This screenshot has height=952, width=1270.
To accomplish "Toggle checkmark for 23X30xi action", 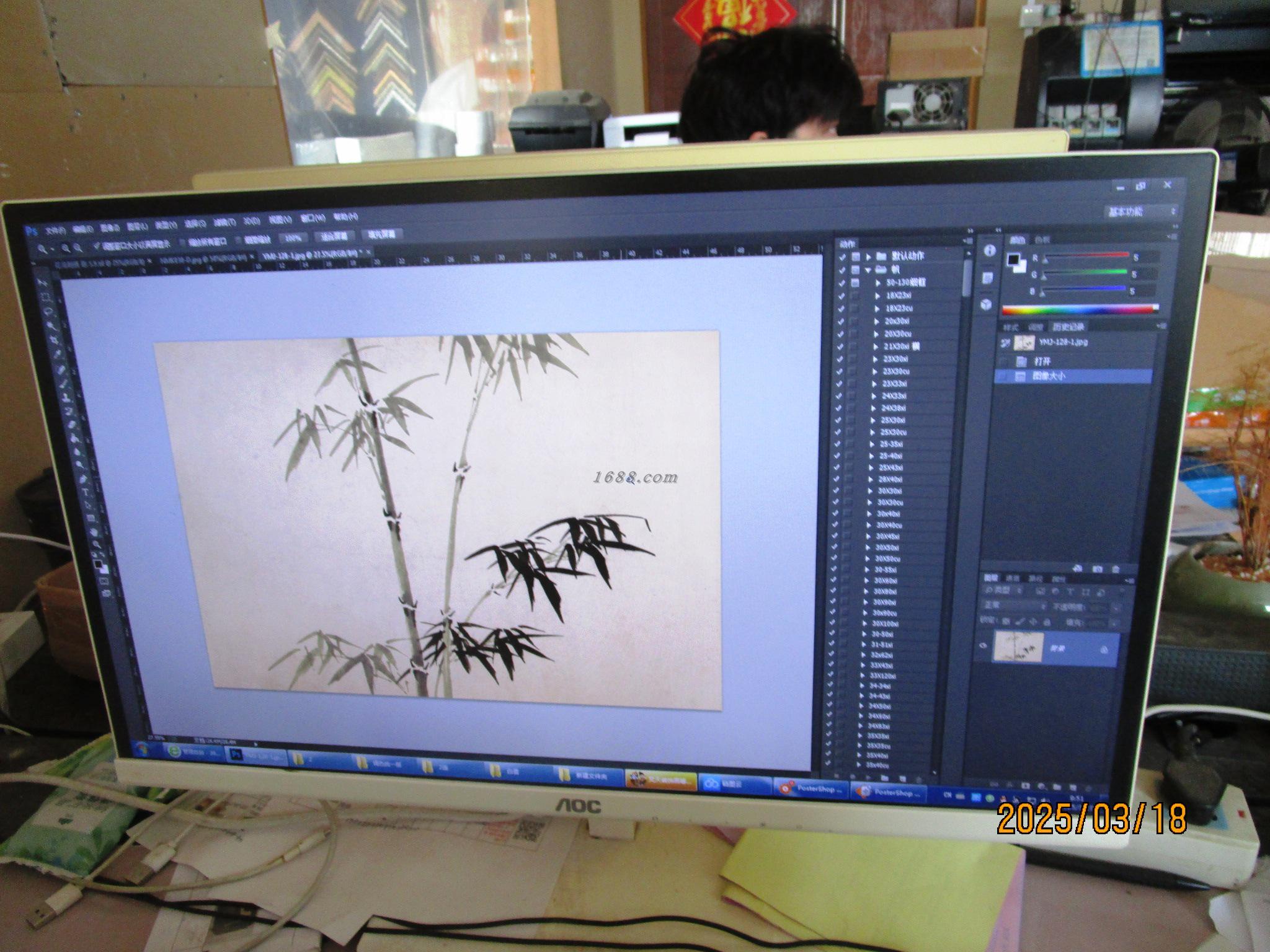I will coord(840,359).
